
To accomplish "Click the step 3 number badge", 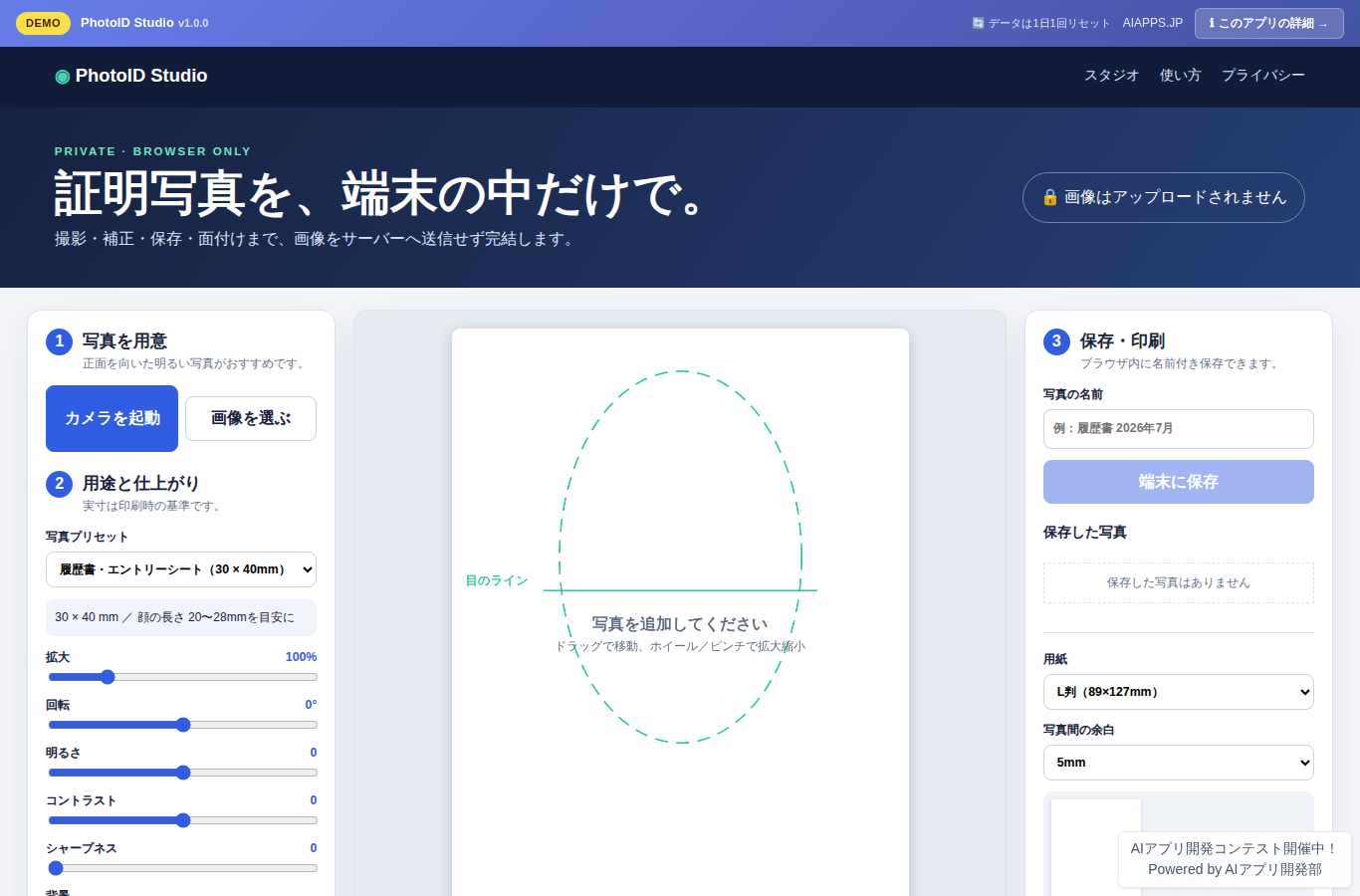I will click(1056, 341).
